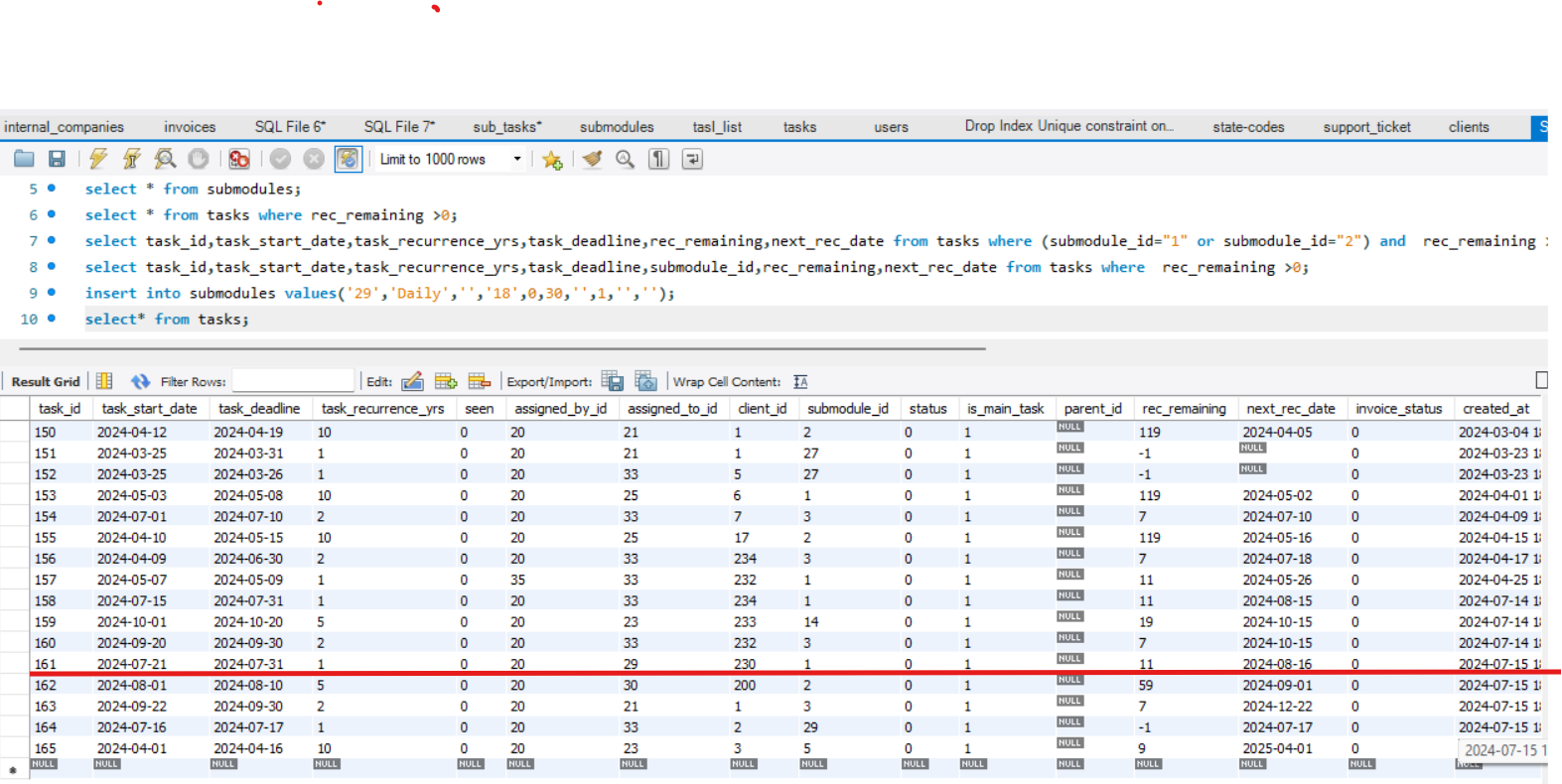Select the task_id cell 150
This screenshot has width=1562, height=784.
pyautogui.click(x=61, y=433)
